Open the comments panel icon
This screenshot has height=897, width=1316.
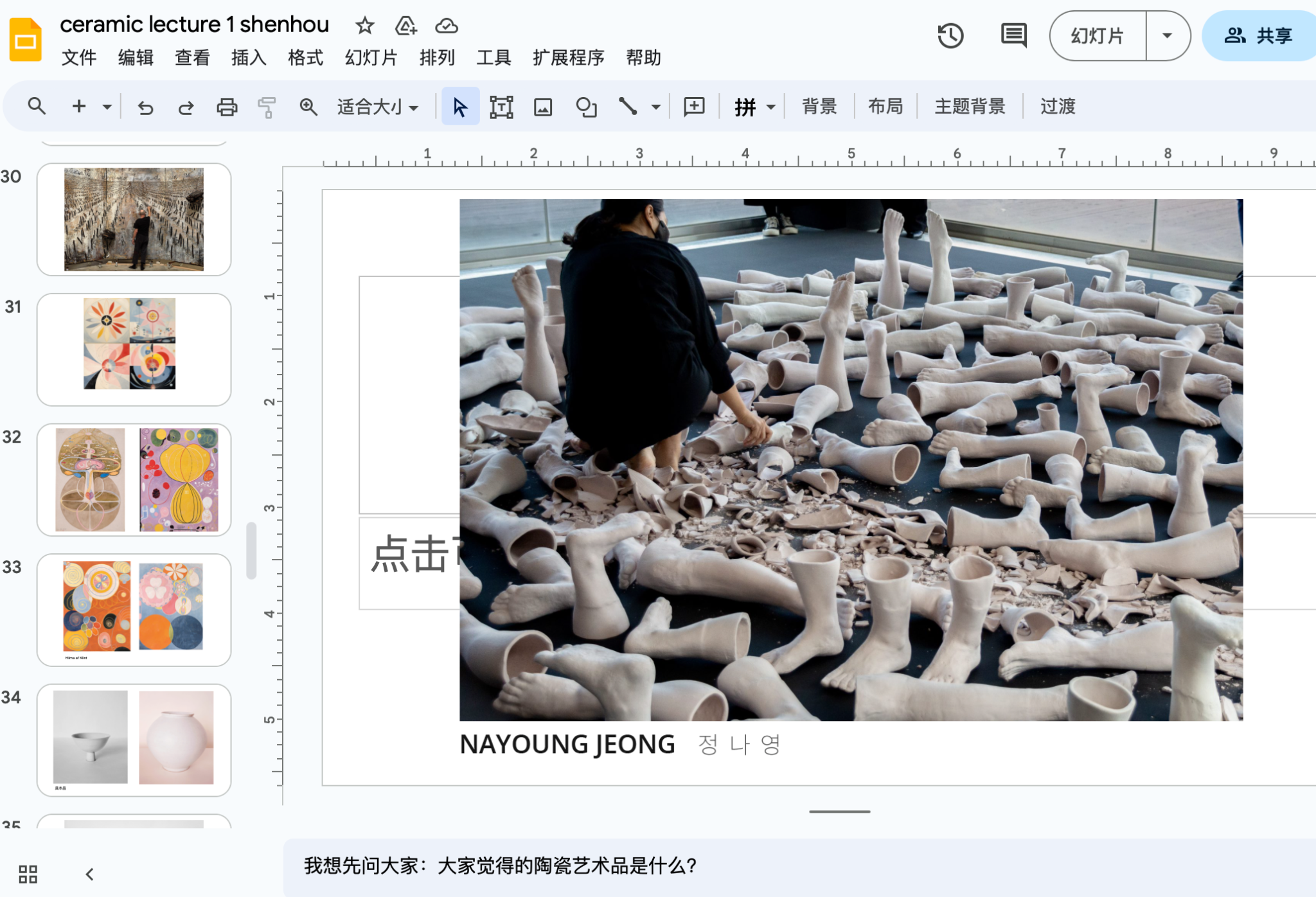point(1013,35)
